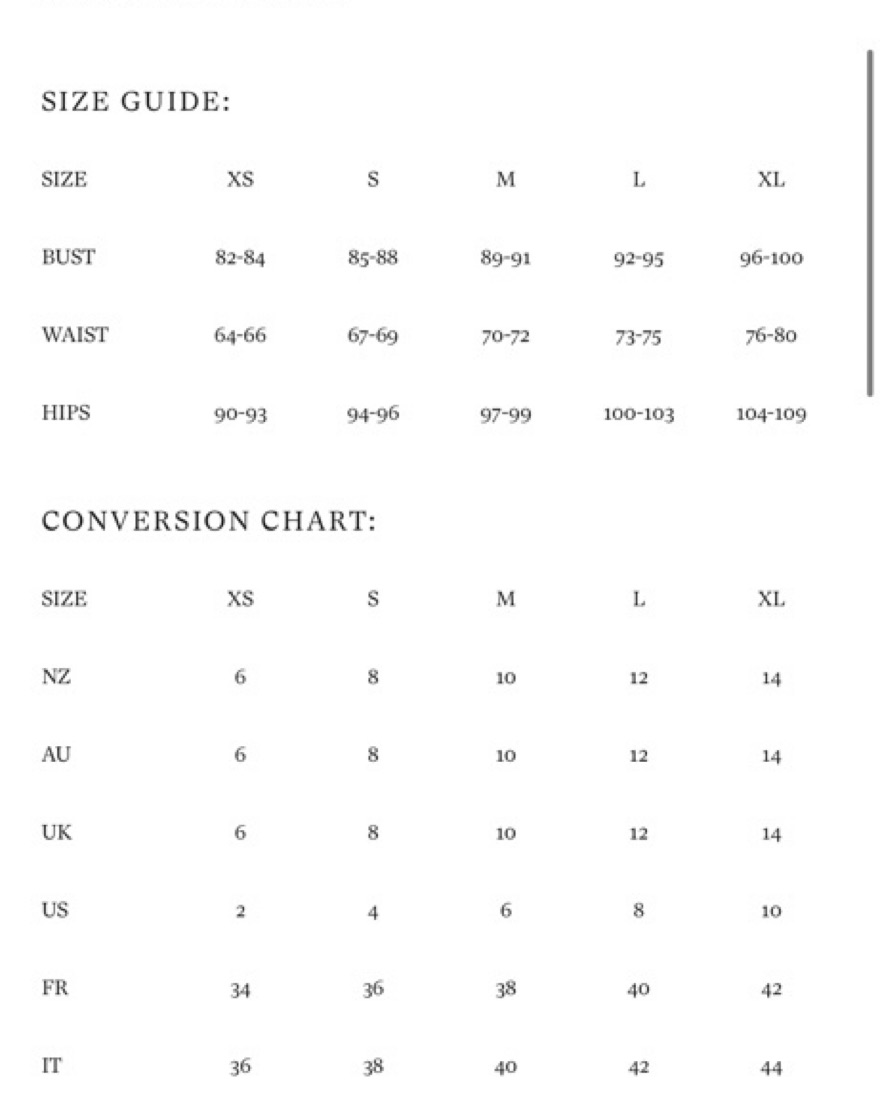Screen dimensions: 880x1099
Task: Select the M waist value 70-72
Action: (505, 336)
